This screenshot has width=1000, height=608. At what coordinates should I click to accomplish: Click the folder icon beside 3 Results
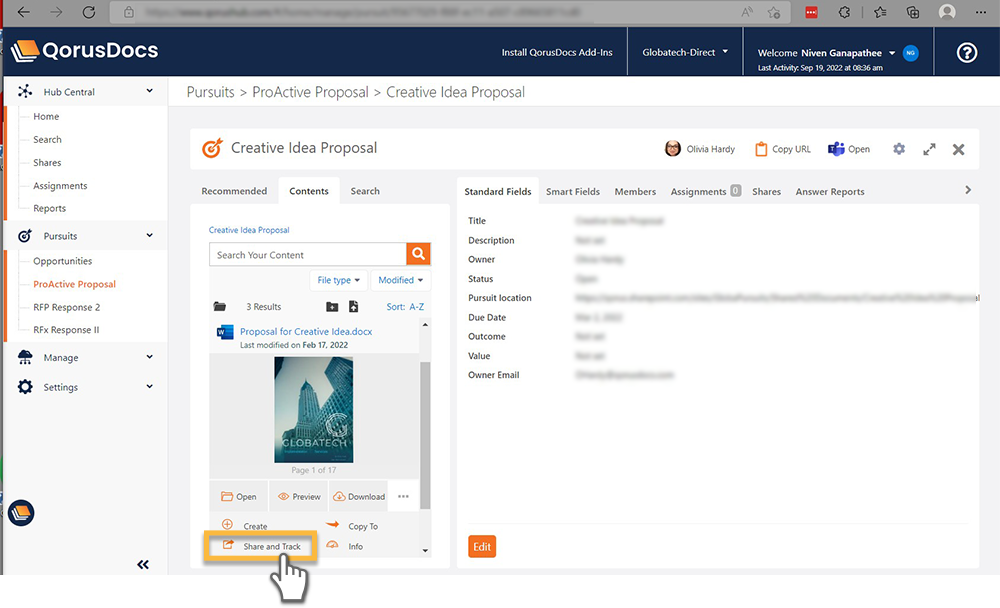click(219, 306)
